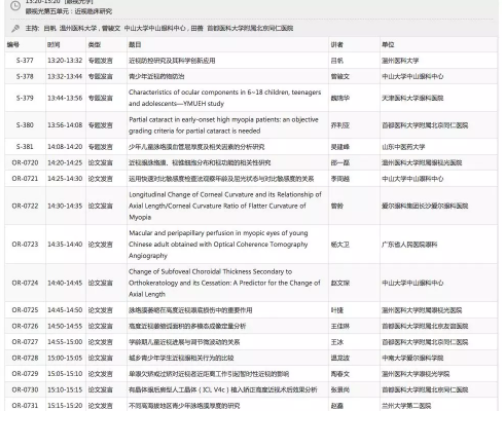Open the 'Longitudinal Change of Corneal Curvature' title
The image size is (502, 422).
pos(225,206)
